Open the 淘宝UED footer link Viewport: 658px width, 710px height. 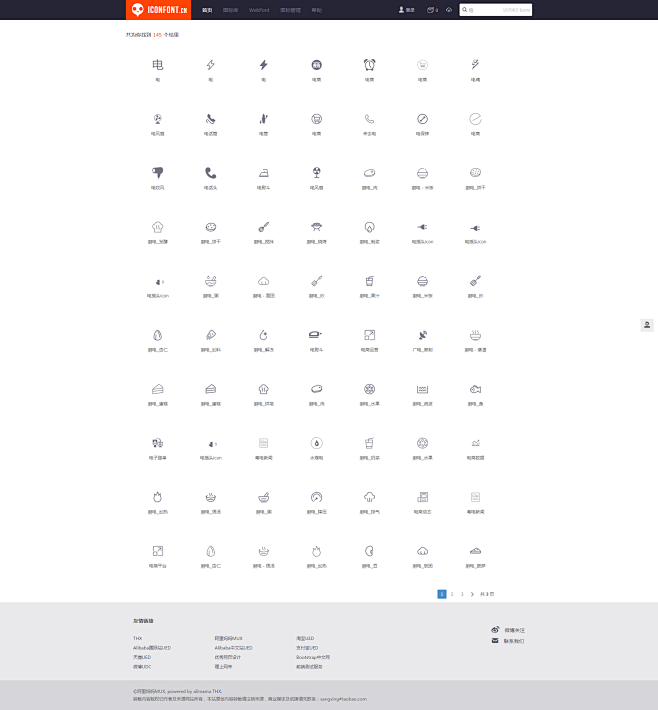point(305,638)
